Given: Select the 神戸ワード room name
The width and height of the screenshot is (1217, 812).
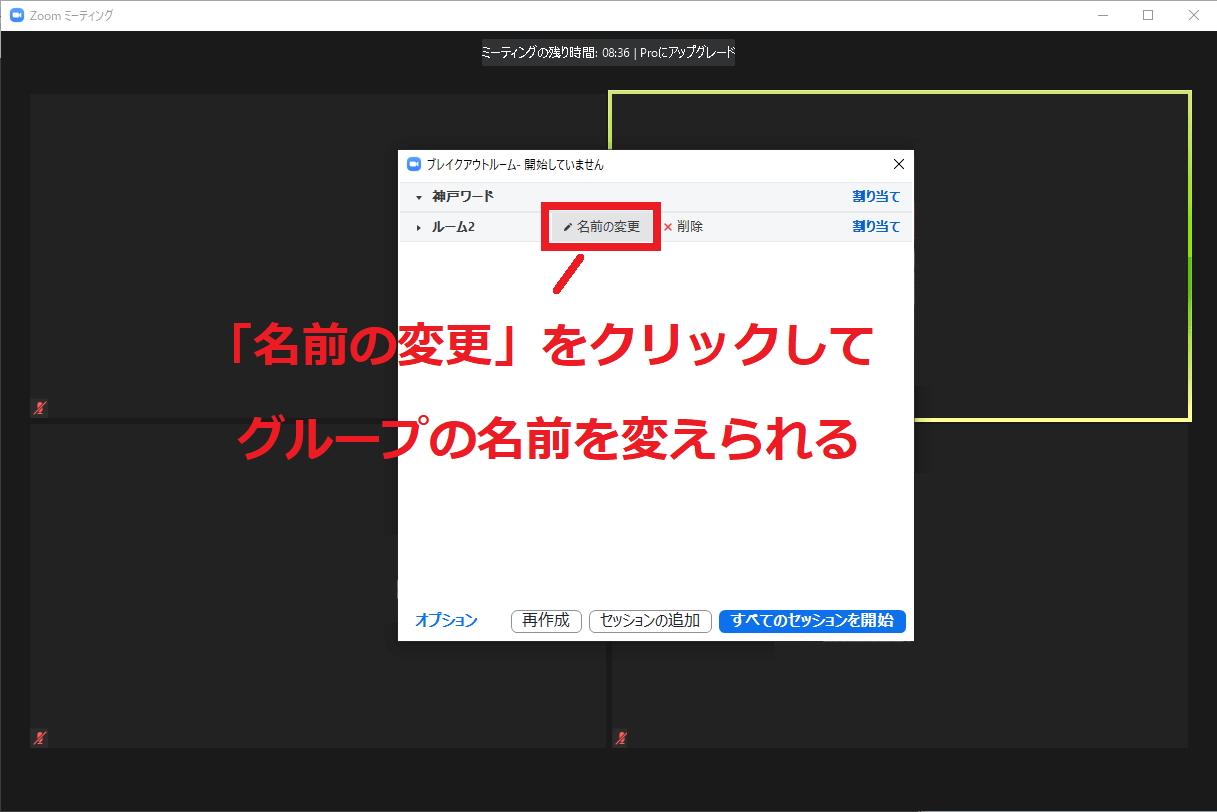Looking at the screenshot, I should [x=462, y=197].
